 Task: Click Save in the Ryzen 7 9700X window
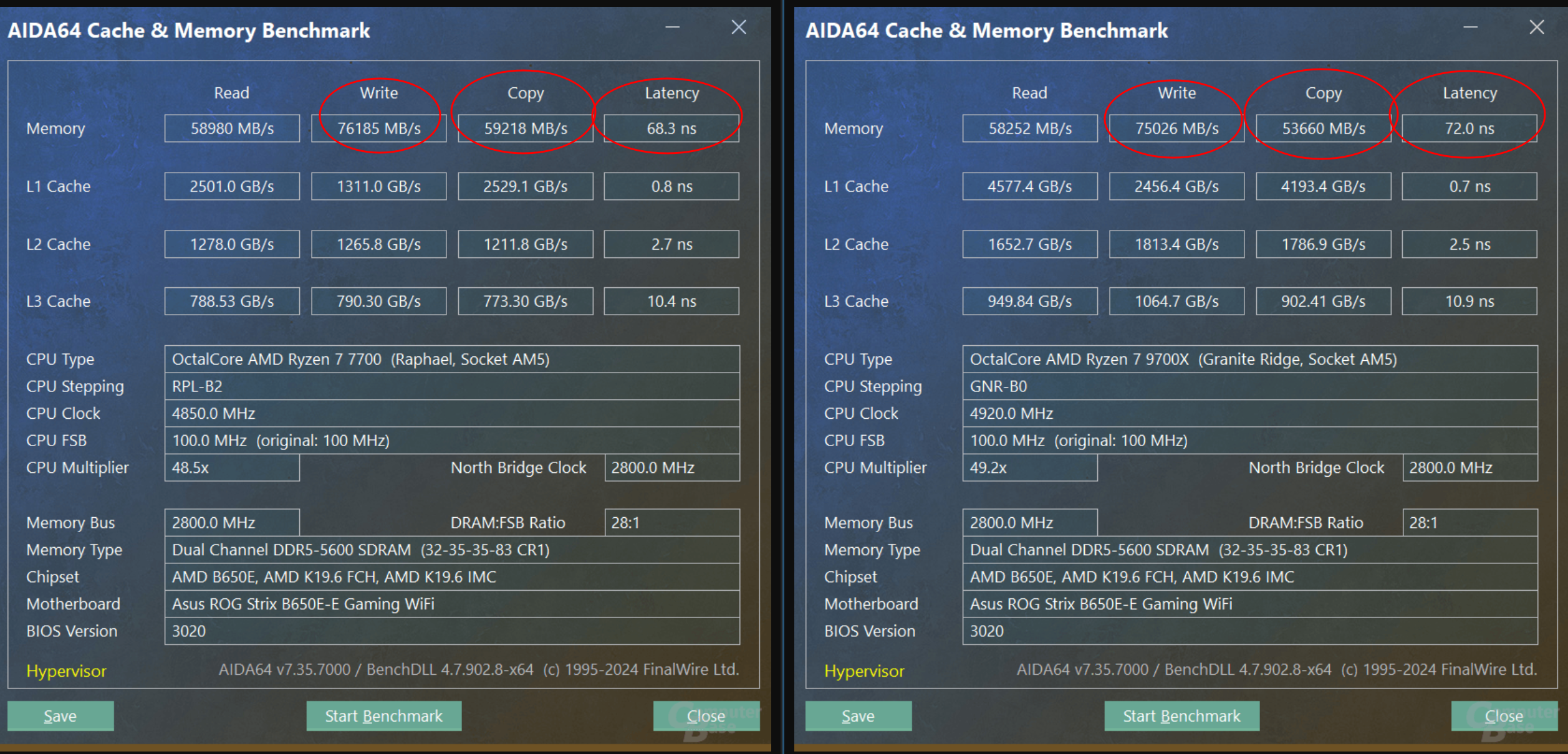click(x=858, y=716)
